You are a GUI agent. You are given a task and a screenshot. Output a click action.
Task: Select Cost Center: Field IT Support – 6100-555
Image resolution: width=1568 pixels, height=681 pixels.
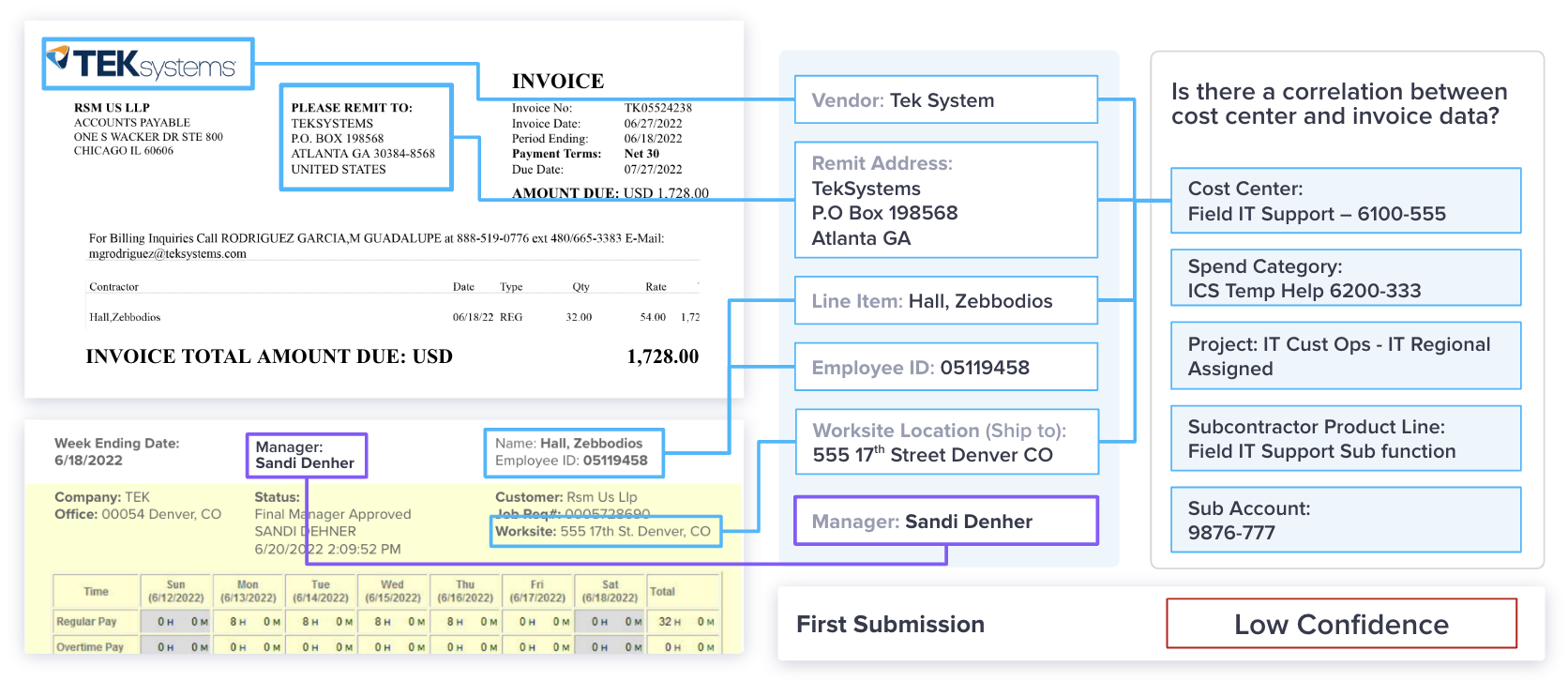1346,201
